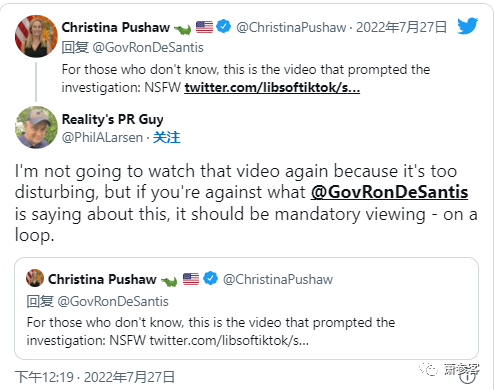Click the verified badge beside Christina Pushaw's top name
The width and height of the screenshot is (495, 390).
coord(223,27)
